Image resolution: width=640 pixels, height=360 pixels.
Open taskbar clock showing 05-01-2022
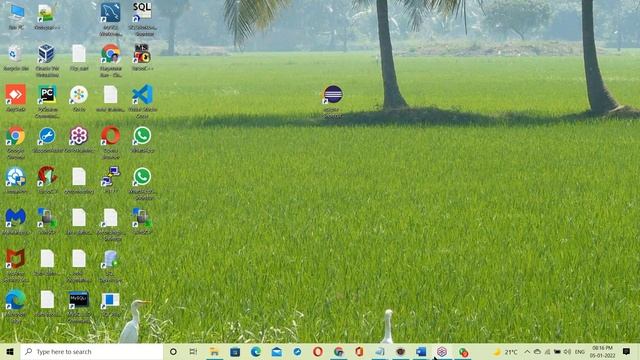click(602, 351)
